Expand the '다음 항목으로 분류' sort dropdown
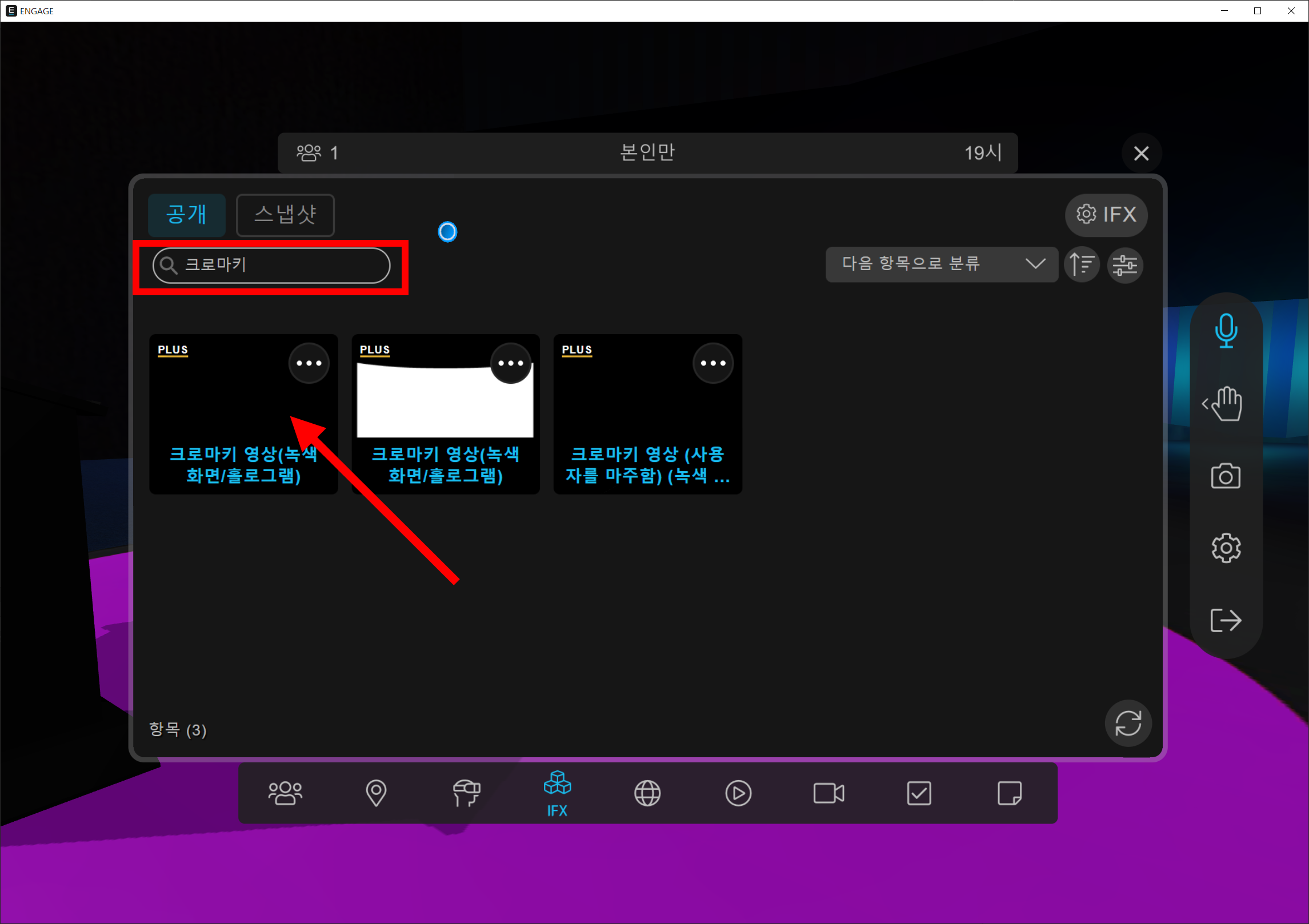Screen dimensions: 1309x924 941,264
